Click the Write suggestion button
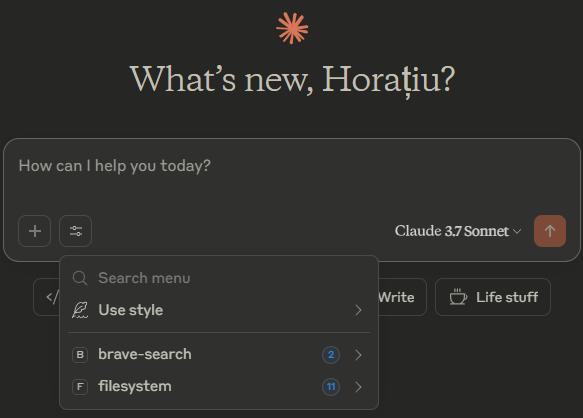The height and width of the screenshot is (418, 583). point(402,297)
